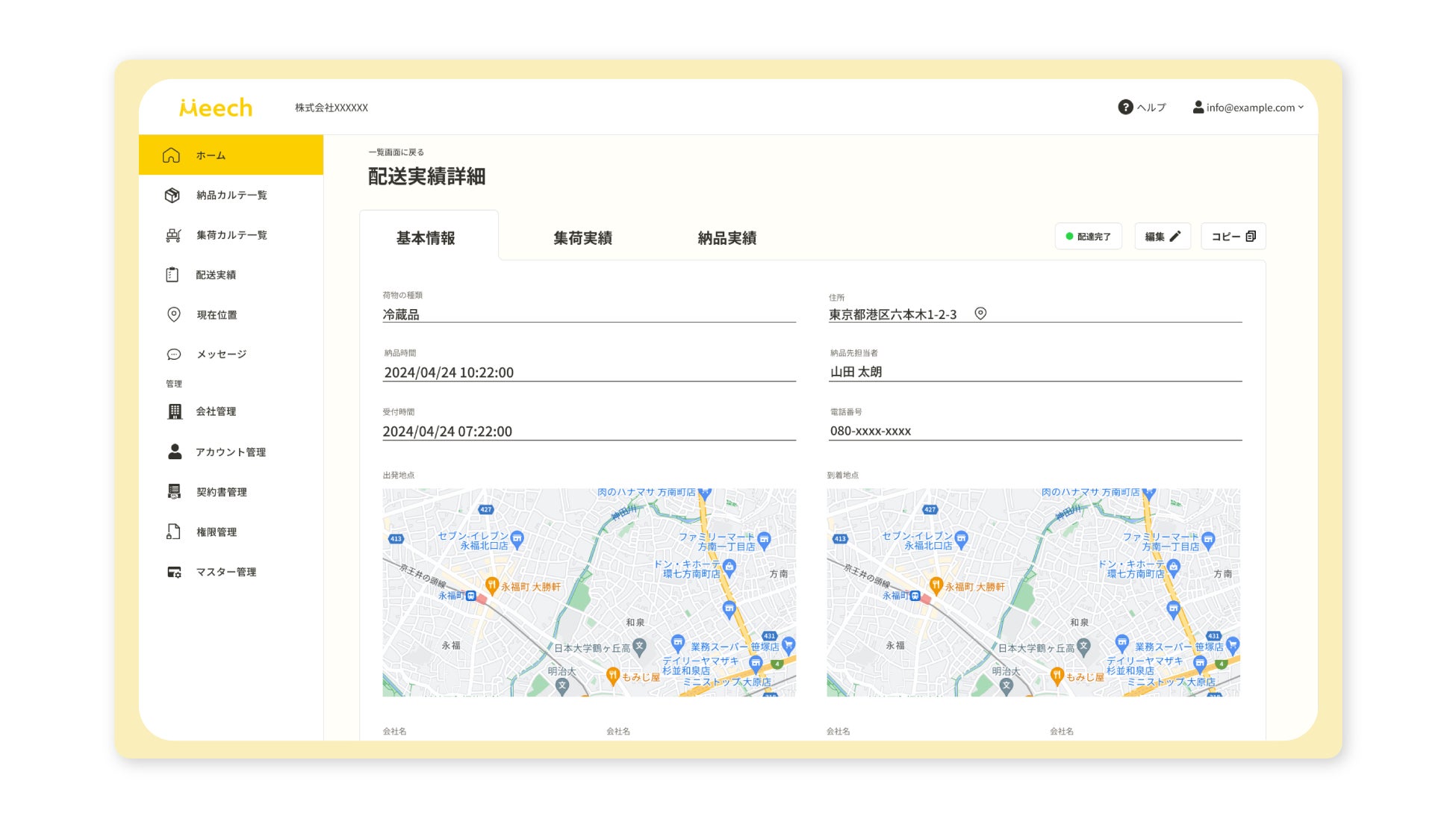Click the help question mark icon
1456x819 pixels.
pyautogui.click(x=1124, y=108)
